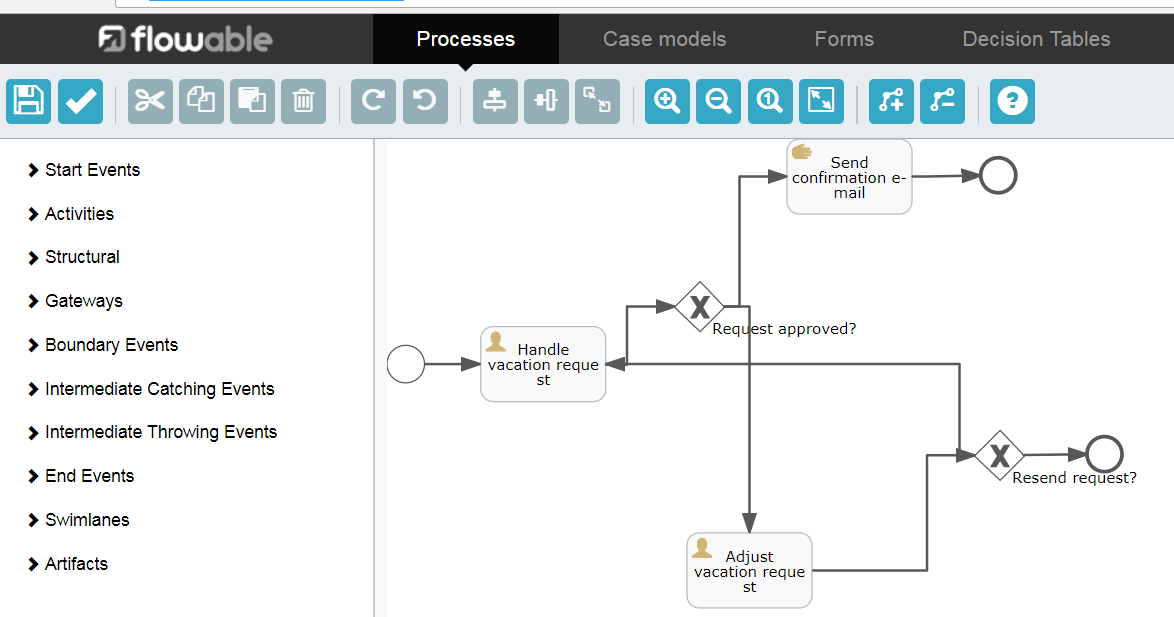Select the Cut tool in the toolbar

tap(150, 101)
